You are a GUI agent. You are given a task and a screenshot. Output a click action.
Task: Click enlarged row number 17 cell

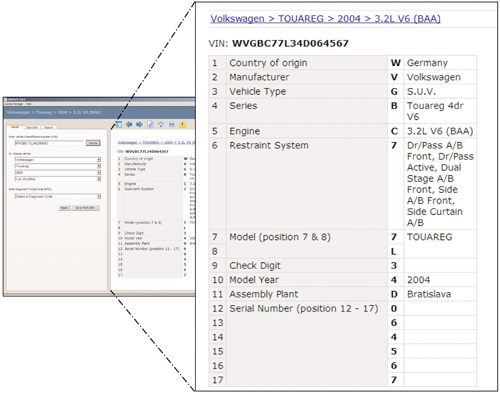218,380
